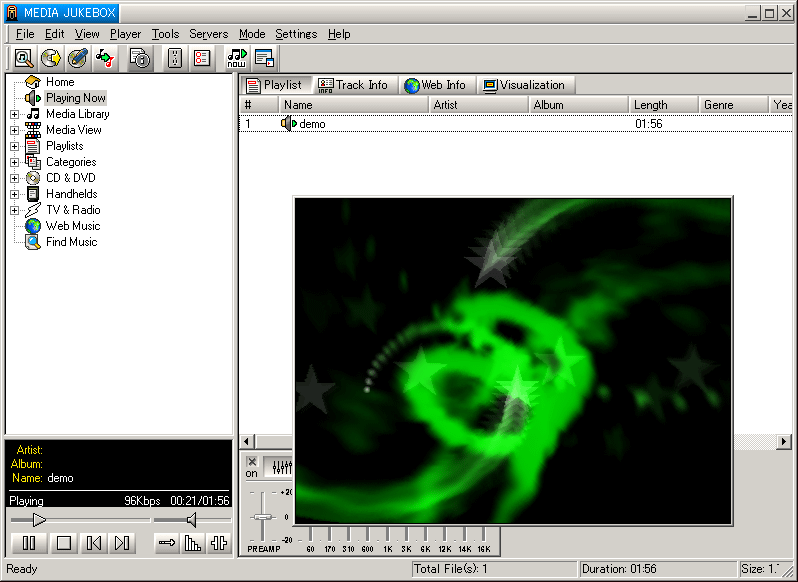Click the green visualization display

click(x=513, y=360)
